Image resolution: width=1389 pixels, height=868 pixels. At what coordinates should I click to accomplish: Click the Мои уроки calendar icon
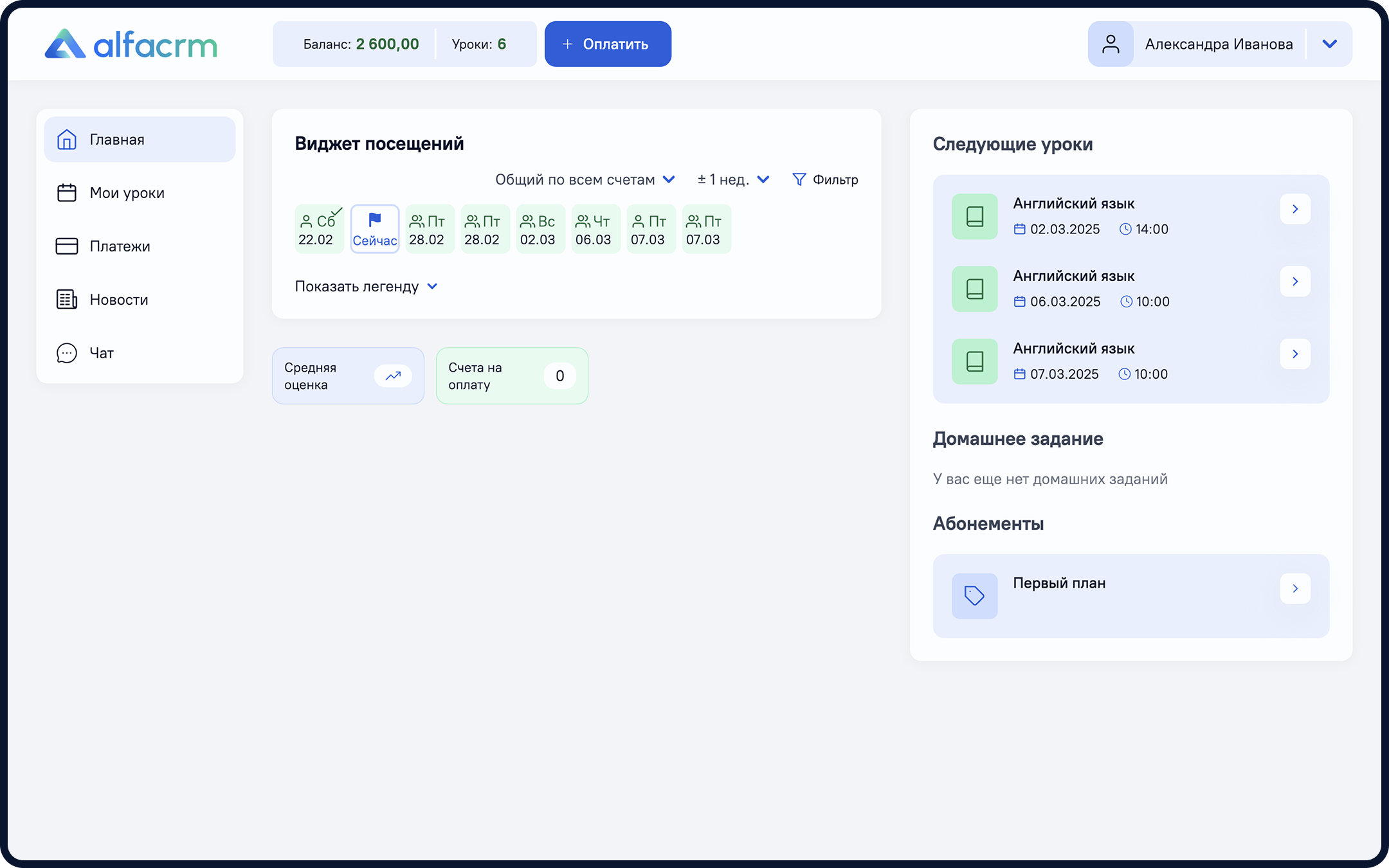67,193
